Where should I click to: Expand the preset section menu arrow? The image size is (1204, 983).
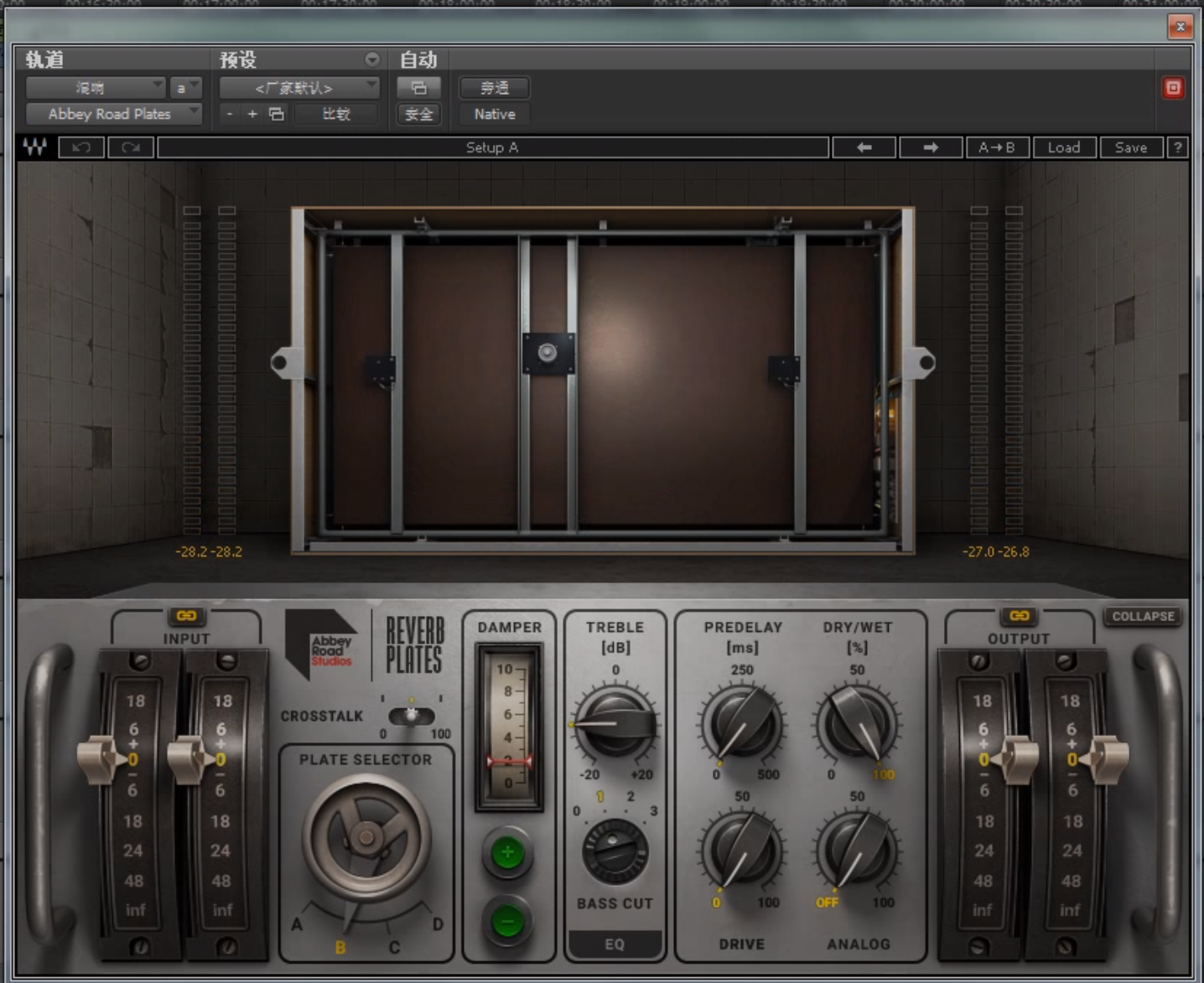pyautogui.click(x=371, y=59)
